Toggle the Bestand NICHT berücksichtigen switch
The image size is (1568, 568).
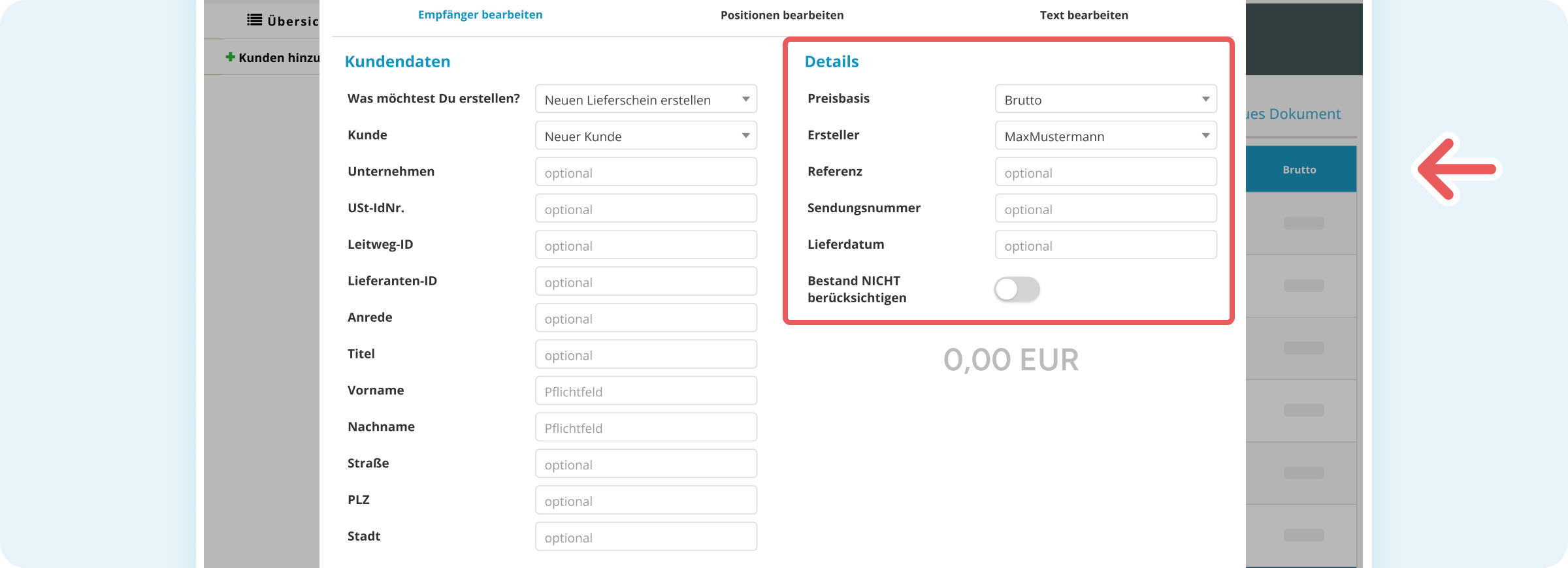pos(1017,289)
